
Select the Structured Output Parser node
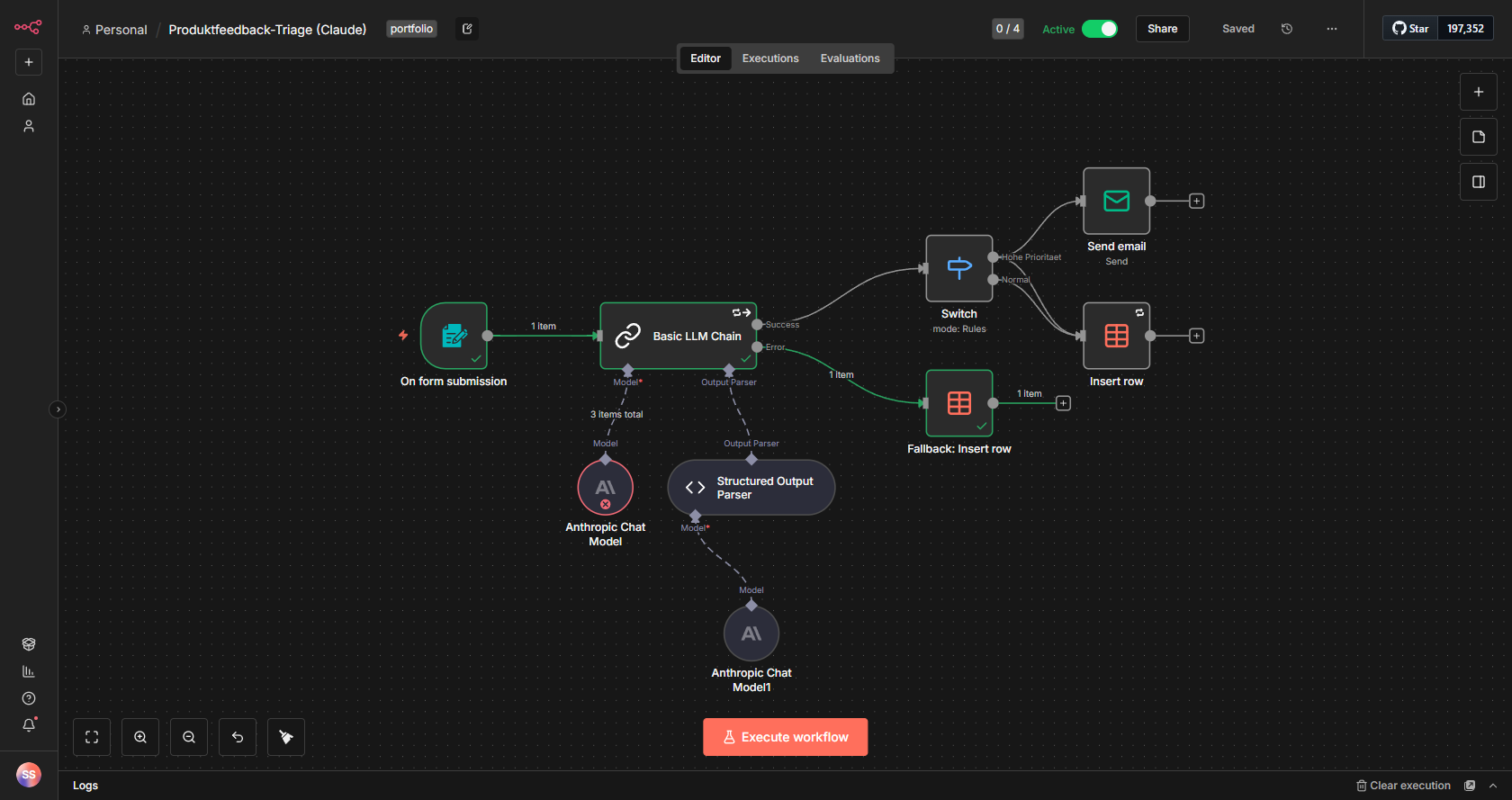[751, 488]
